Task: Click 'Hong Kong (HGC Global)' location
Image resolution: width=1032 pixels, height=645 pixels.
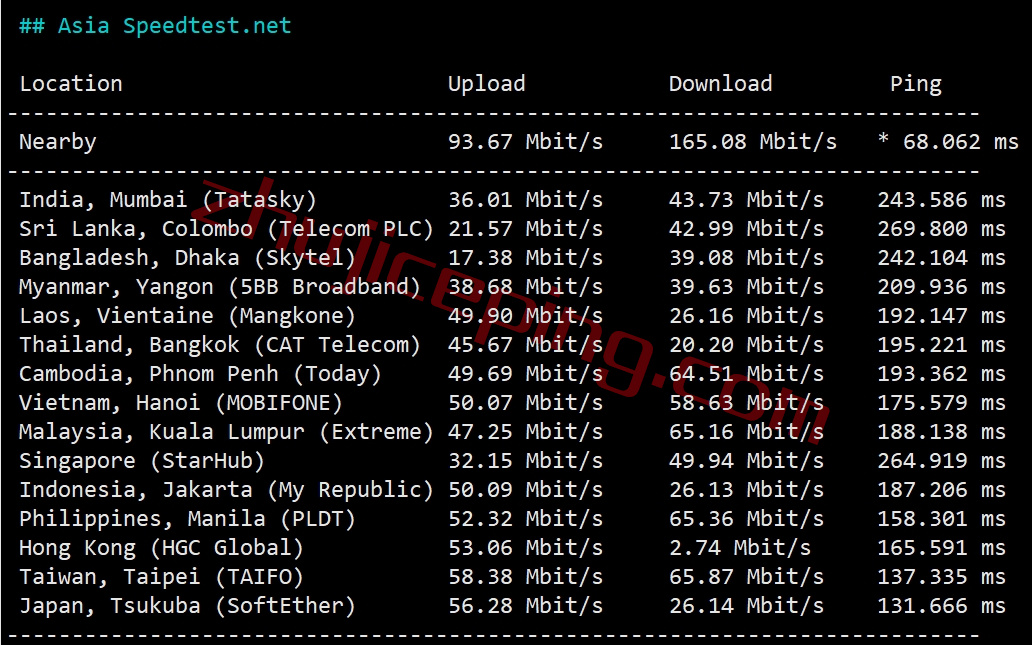Action: [x=161, y=547]
